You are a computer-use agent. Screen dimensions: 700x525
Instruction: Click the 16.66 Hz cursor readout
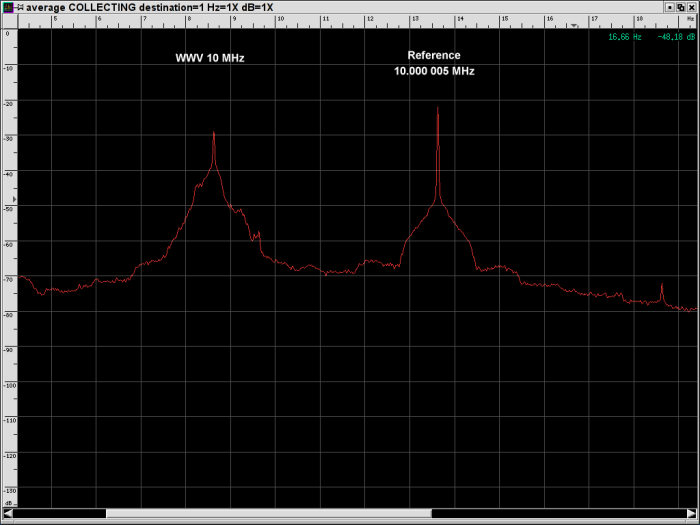point(625,37)
